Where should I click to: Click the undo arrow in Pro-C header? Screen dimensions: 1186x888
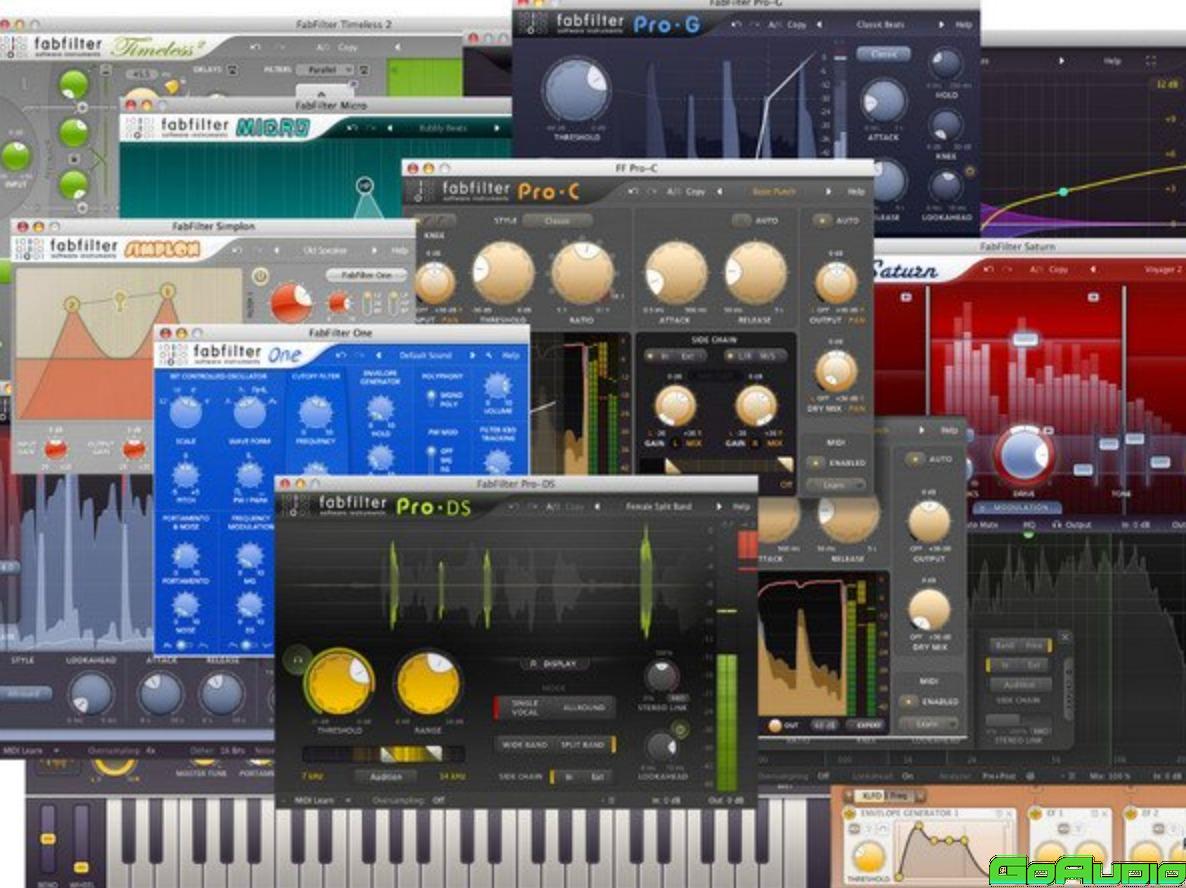(632, 192)
